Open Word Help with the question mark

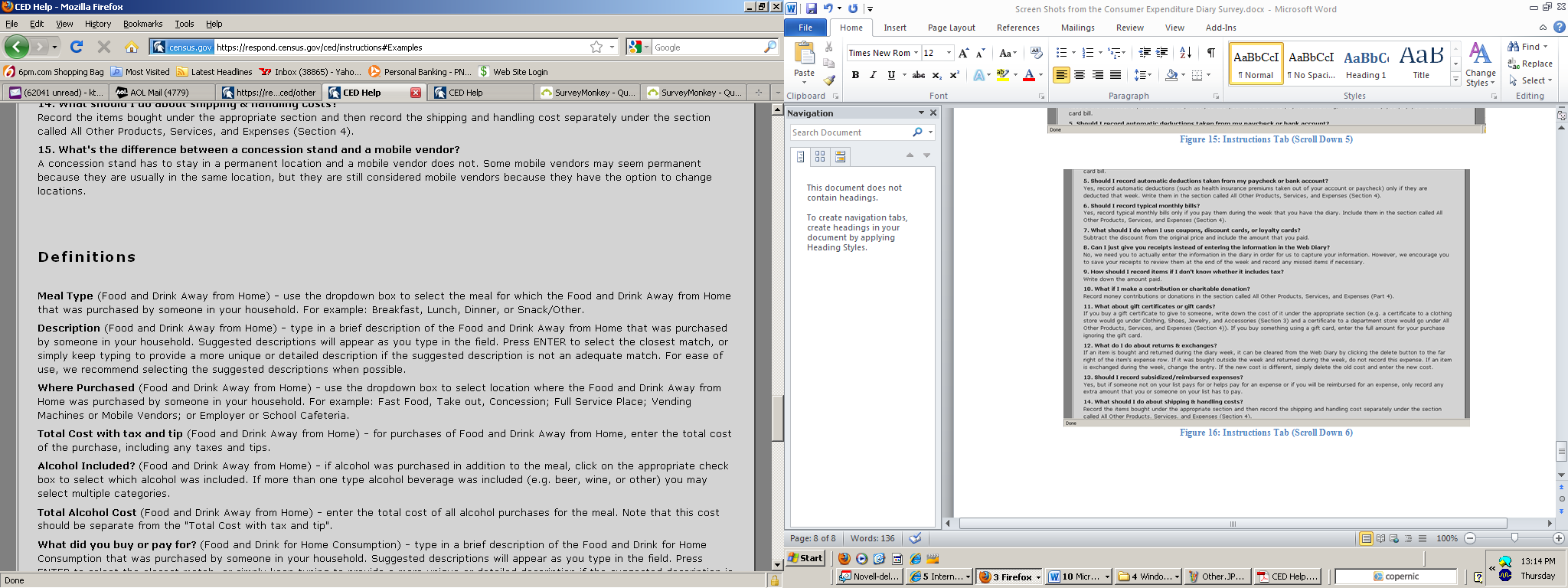[x=1559, y=28]
